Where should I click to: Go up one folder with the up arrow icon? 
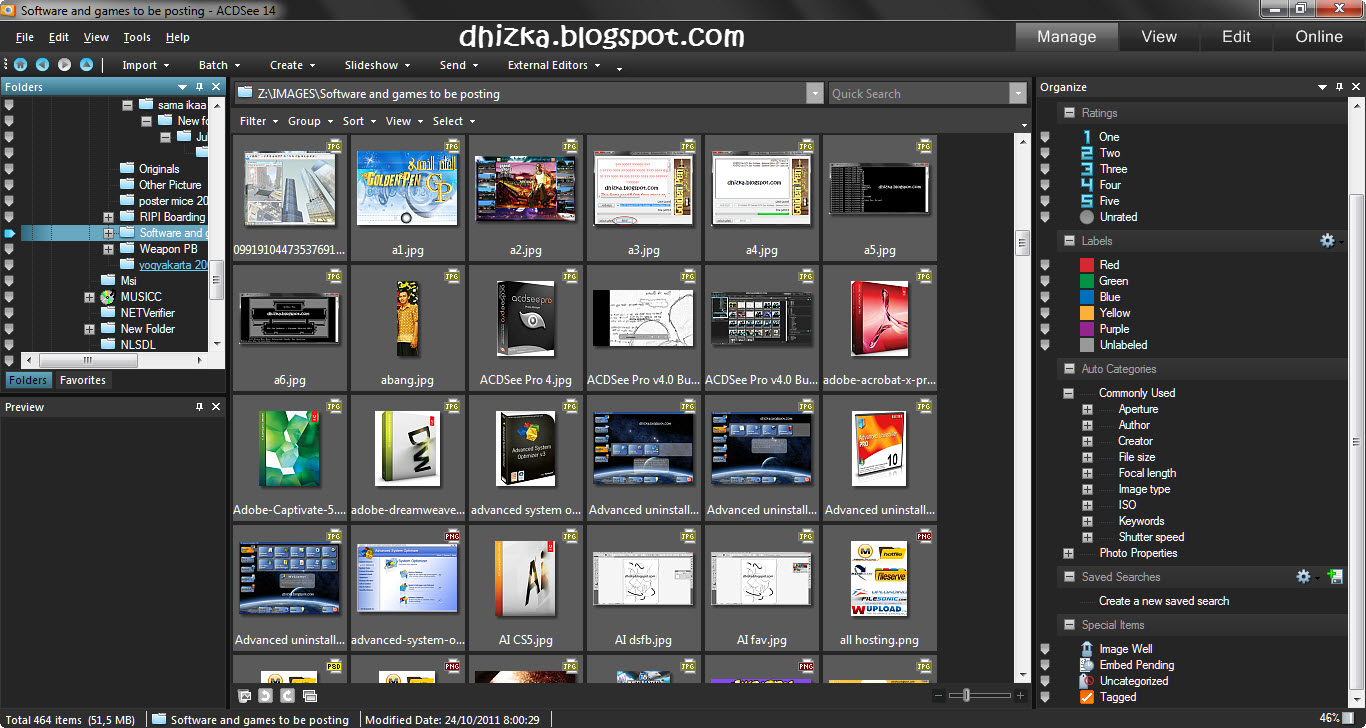[x=86, y=65]
